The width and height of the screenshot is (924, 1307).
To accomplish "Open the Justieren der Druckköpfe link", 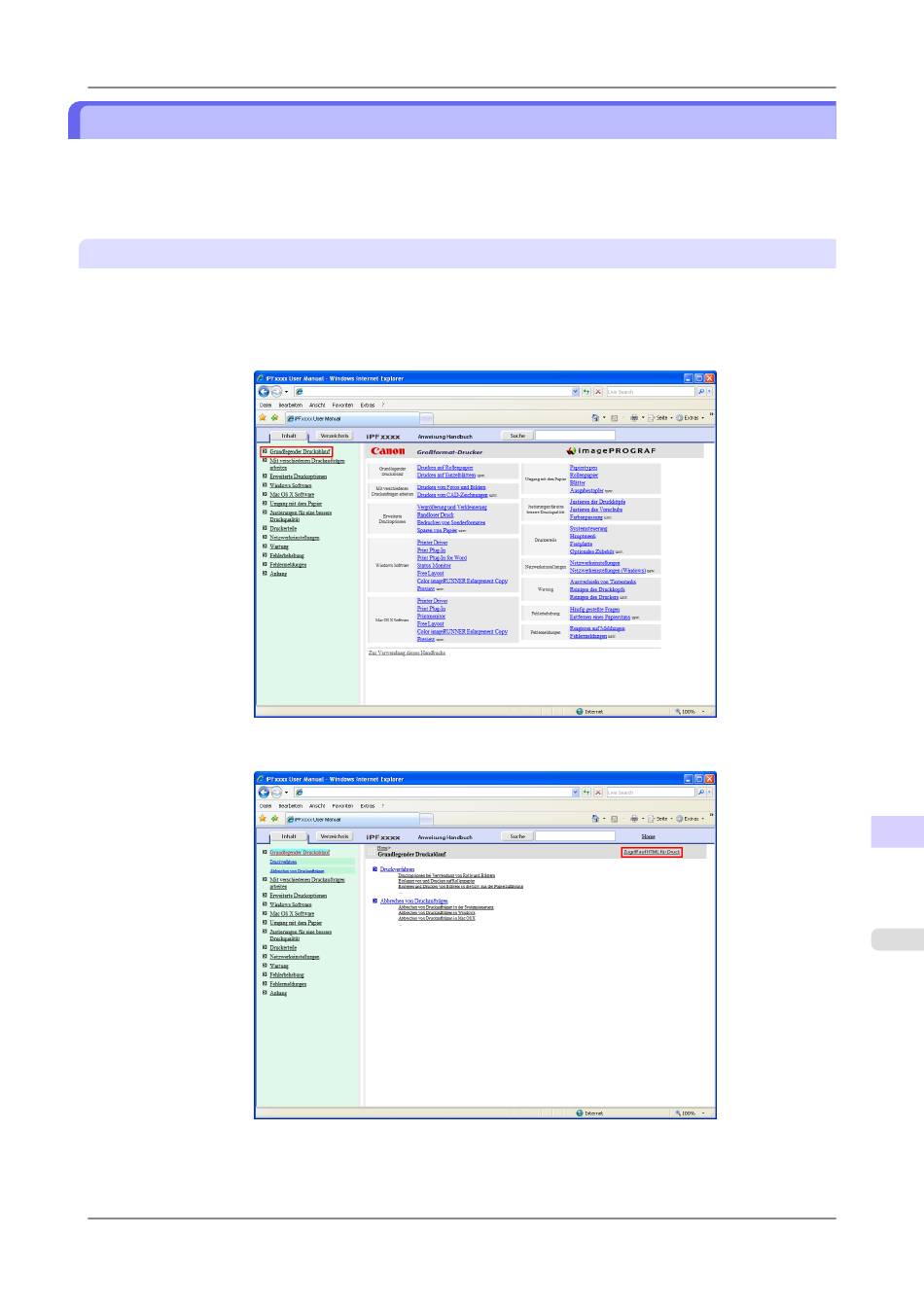I will (597, 502).
